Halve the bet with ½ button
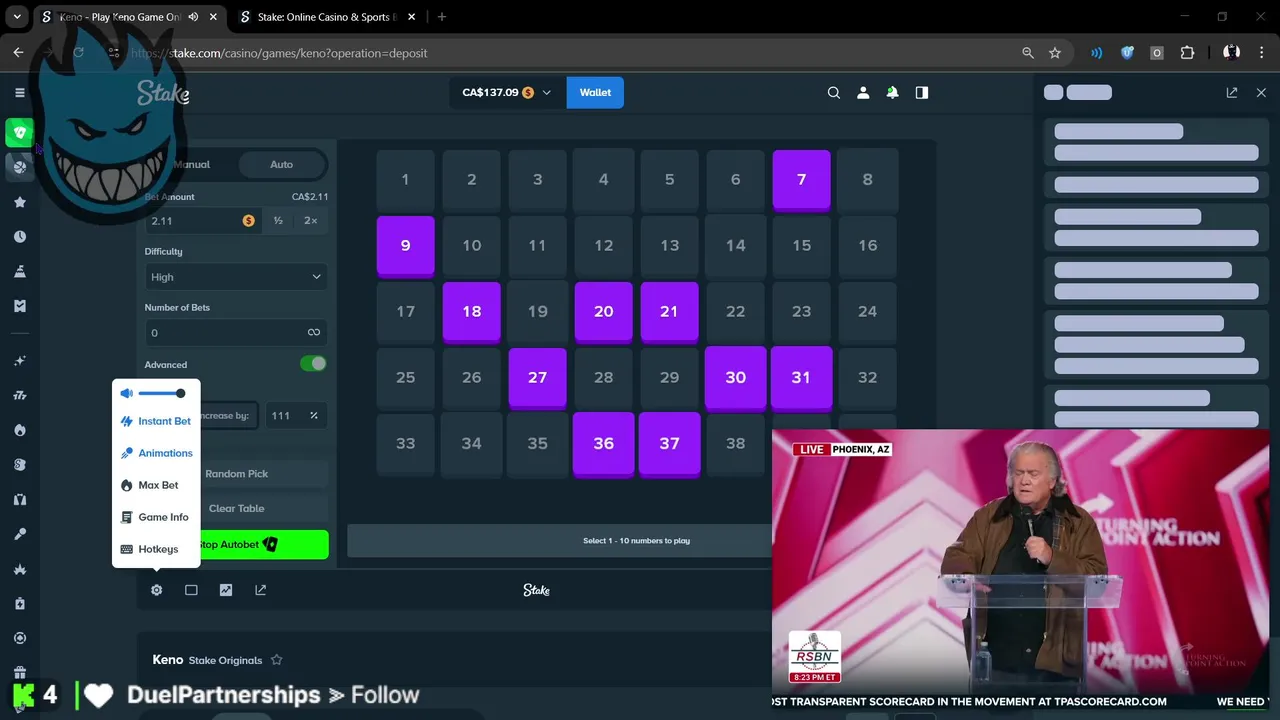 tap(278, 221)
